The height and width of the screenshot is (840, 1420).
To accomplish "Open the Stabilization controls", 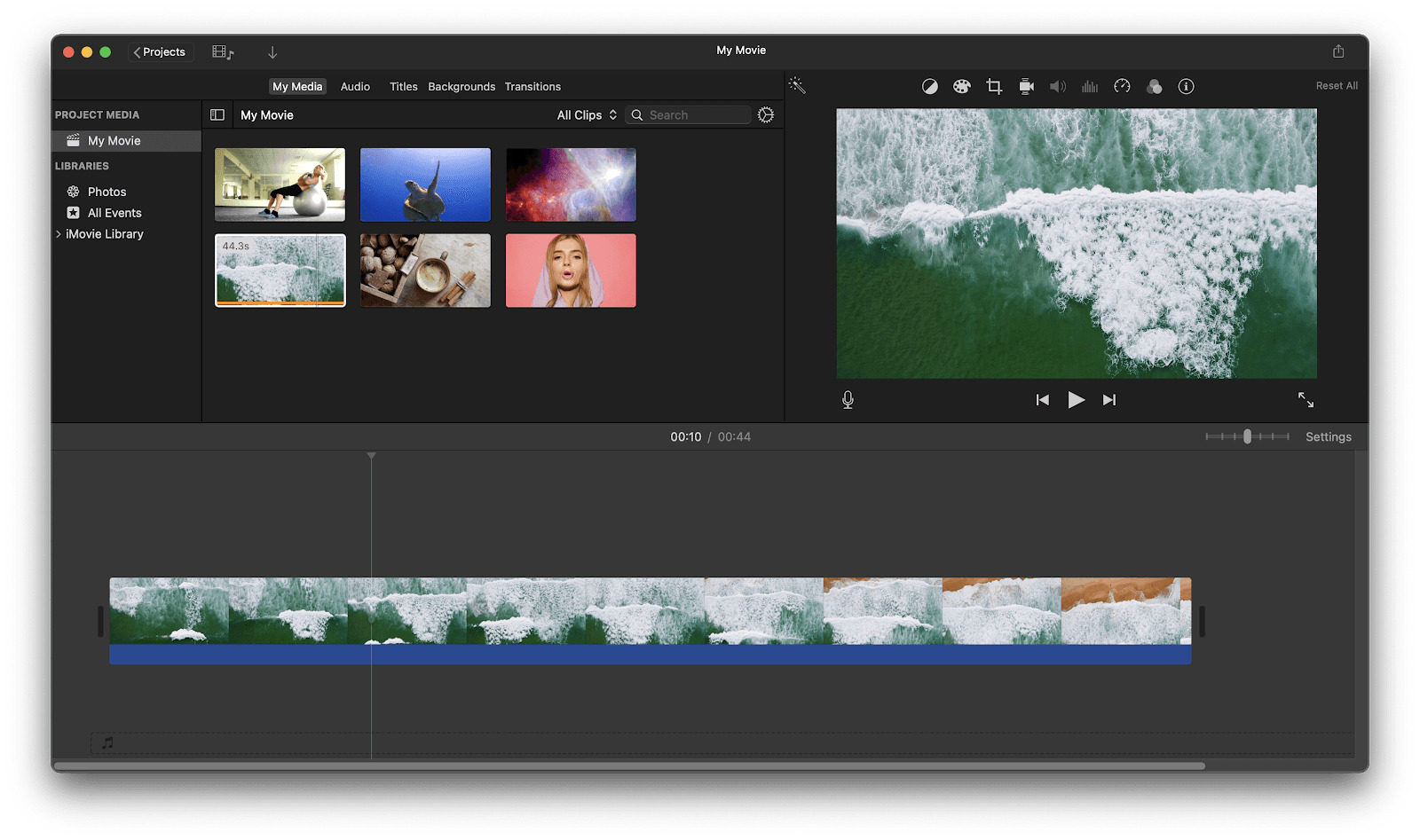I will click(x=1026, y=86).
